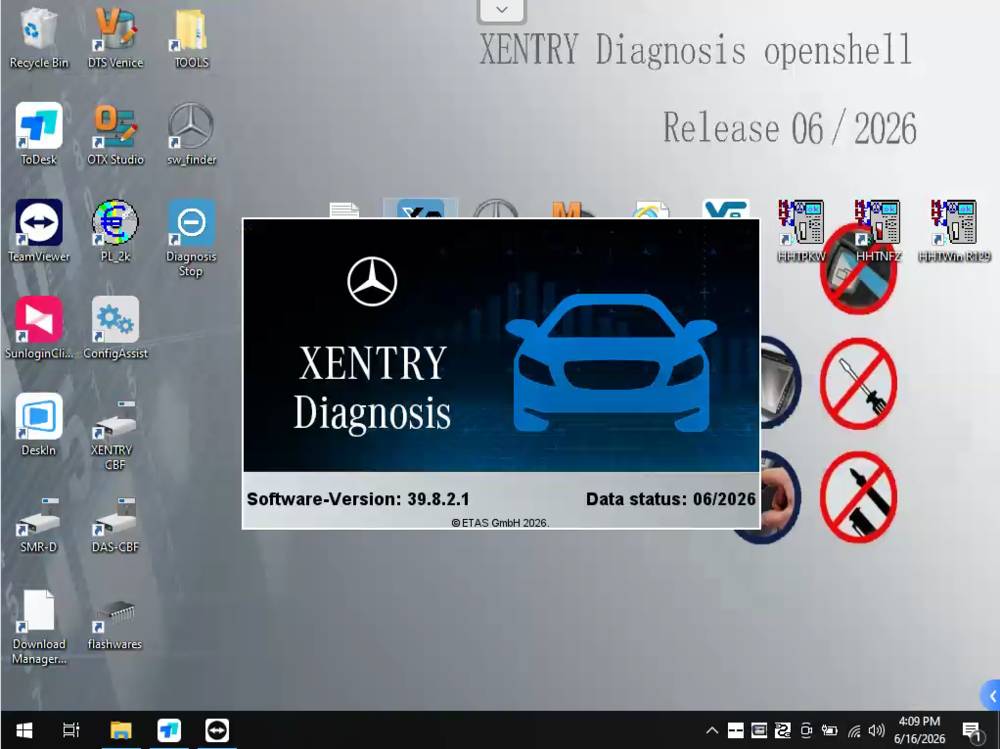Open the Windows Start menu
This screenshot has height=749, width=1000.
[24, 730]
